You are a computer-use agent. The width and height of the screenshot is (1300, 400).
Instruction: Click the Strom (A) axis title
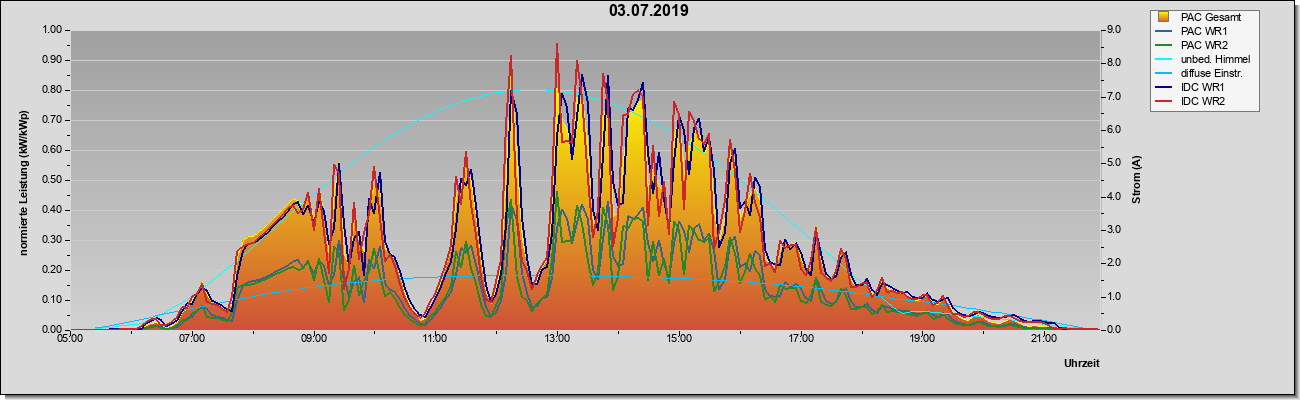(1136, 180)
